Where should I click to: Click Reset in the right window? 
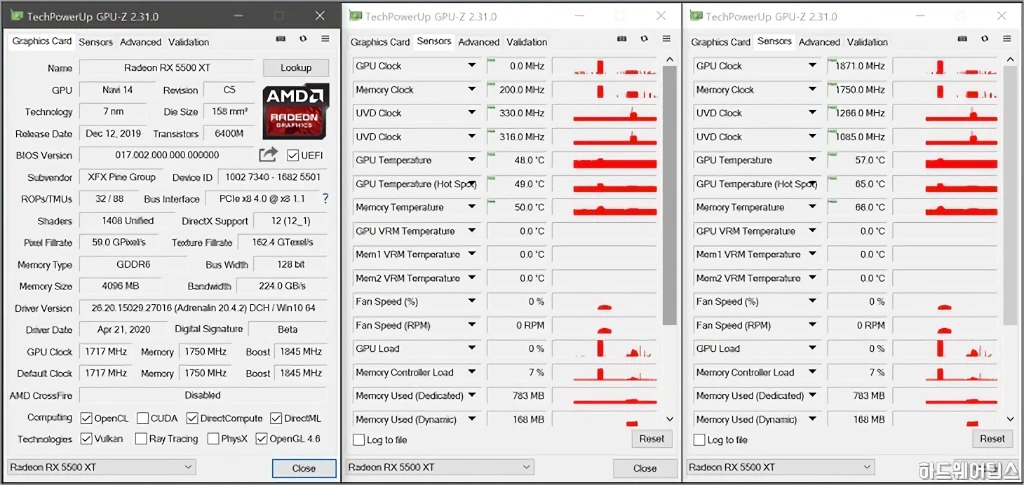coord(993,439)
